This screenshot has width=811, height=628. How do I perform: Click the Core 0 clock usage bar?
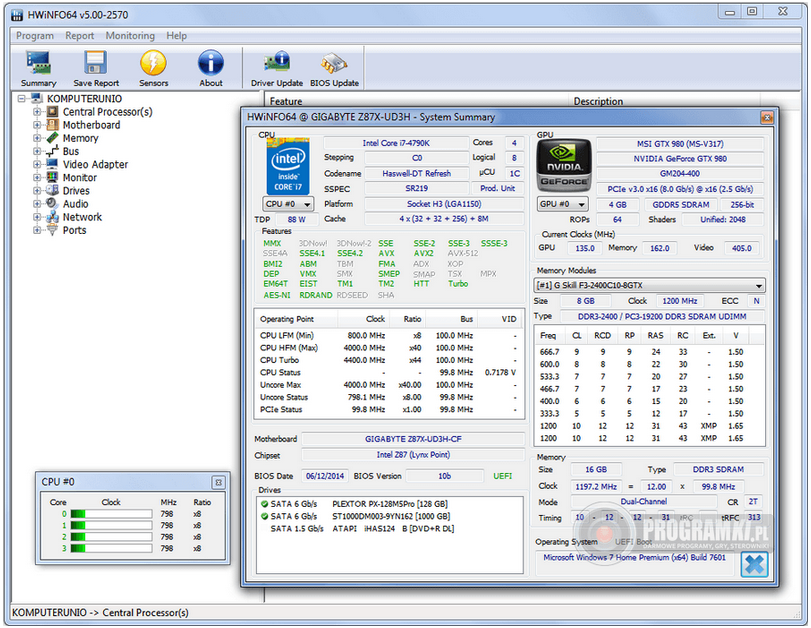pos(111,514)
